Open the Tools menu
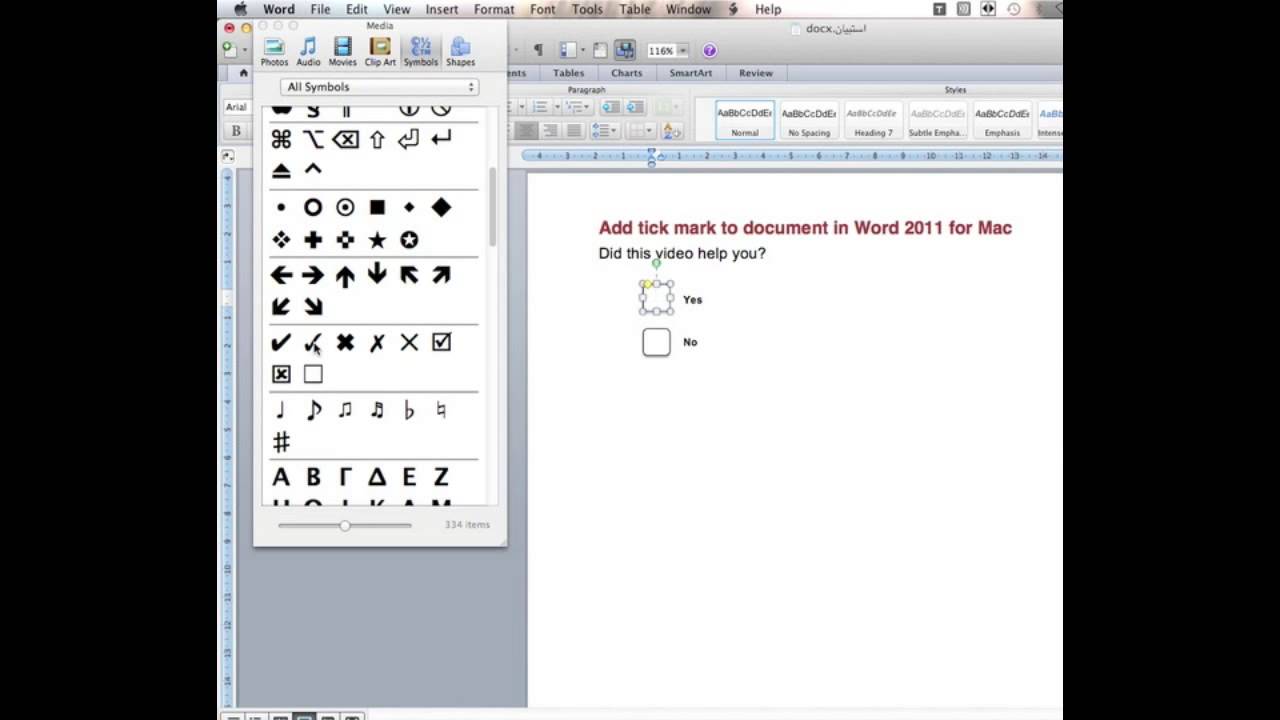 click(x=587, y=9)
